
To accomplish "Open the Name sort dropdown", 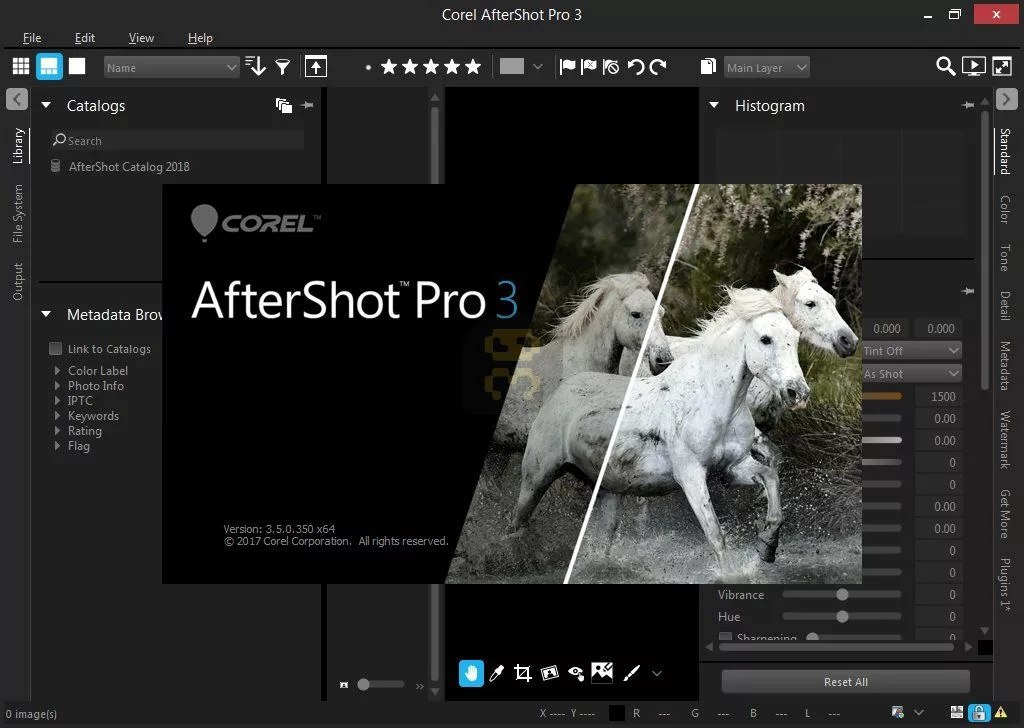I will [x=171, y=67].
